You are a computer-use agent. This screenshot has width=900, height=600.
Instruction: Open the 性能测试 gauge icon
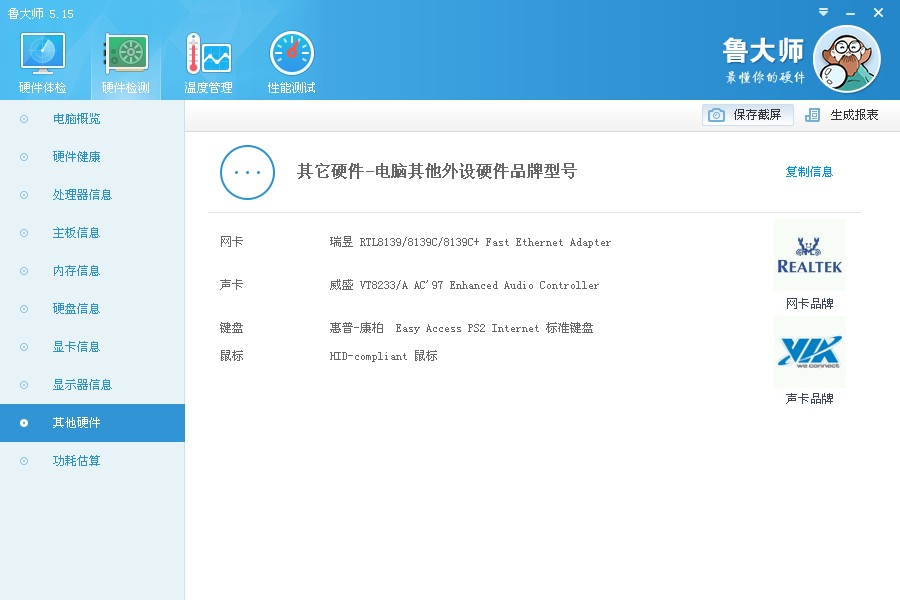click(x=292, y=53)
